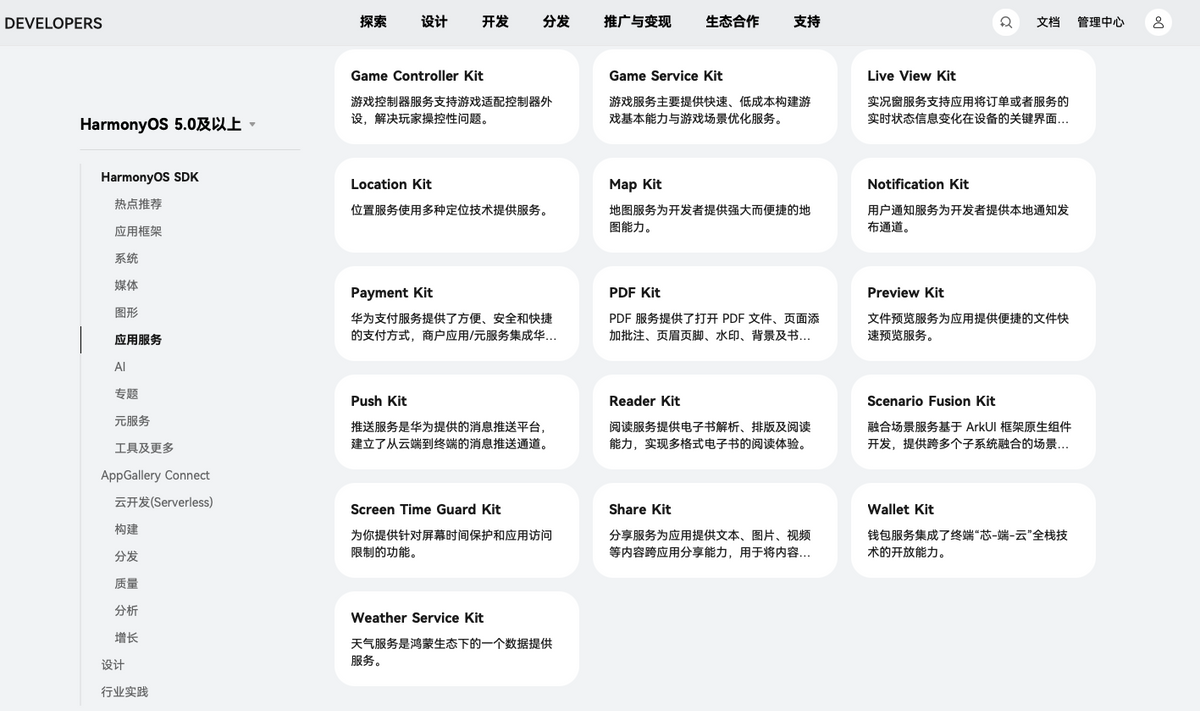This screenshot has height=711, width=1200.
Task: Open the Location Kit card
Action: point(457,205)
